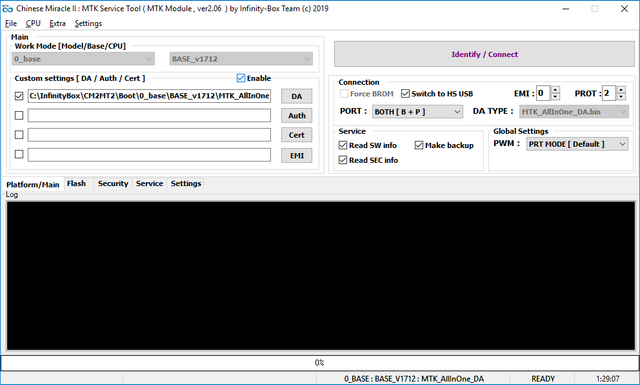Image resolution: width=640 pixels, height=385 pixels.
Task: Click the EMI file path input field
Action: (x=149, y=154)
